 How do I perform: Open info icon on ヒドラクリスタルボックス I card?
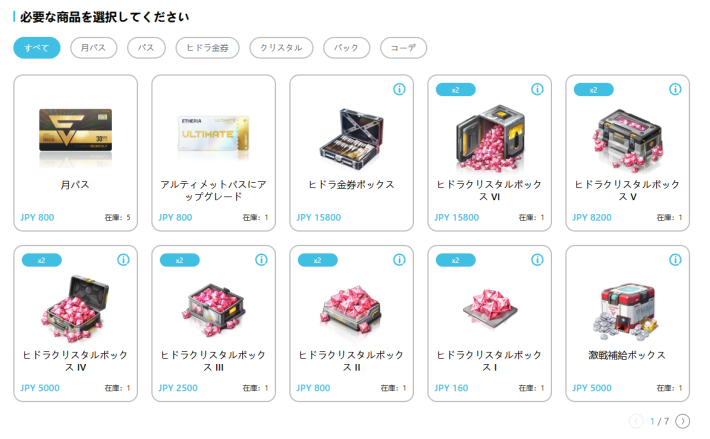click(537, 260)
